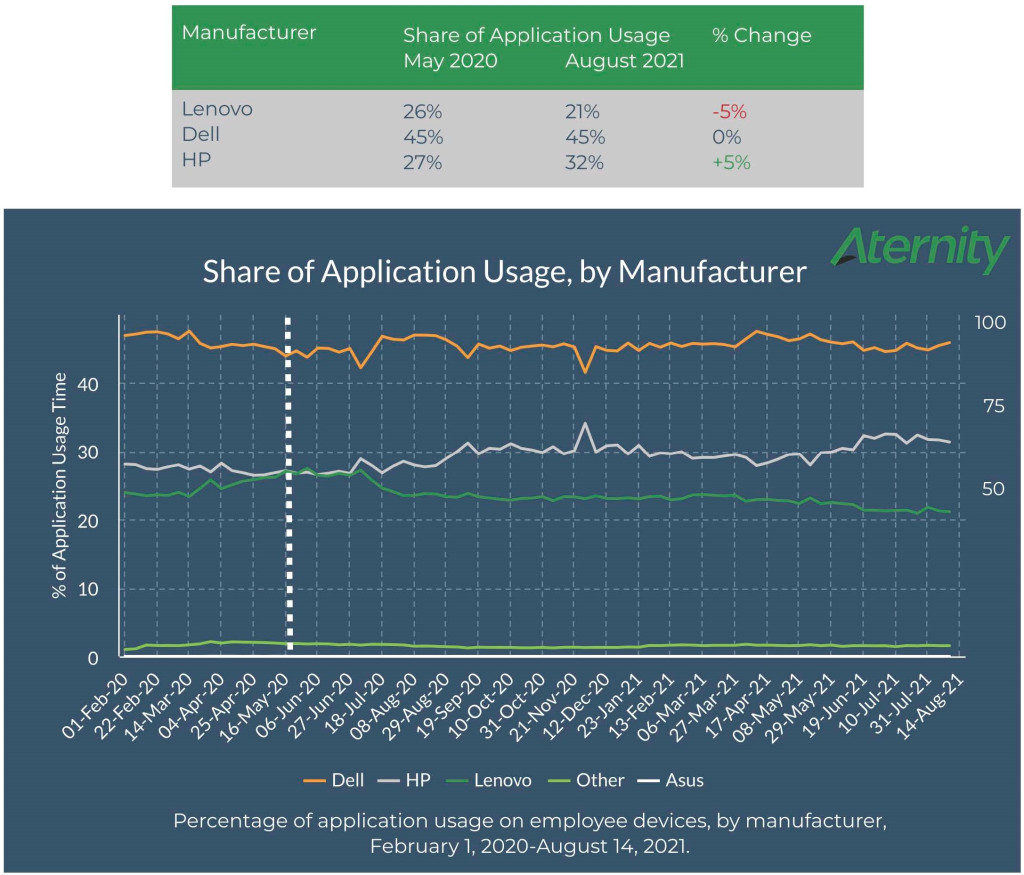Click the "% of Application Usage Time" axis label

click(x=59, y=485)
